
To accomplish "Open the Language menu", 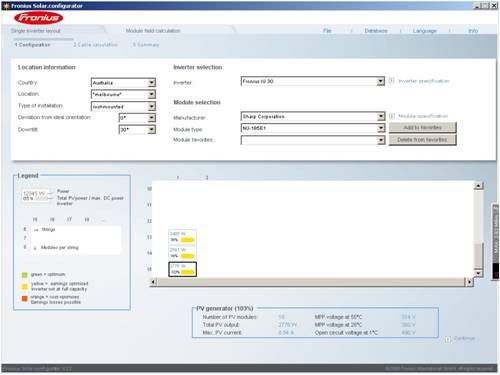I will [424, 31].
